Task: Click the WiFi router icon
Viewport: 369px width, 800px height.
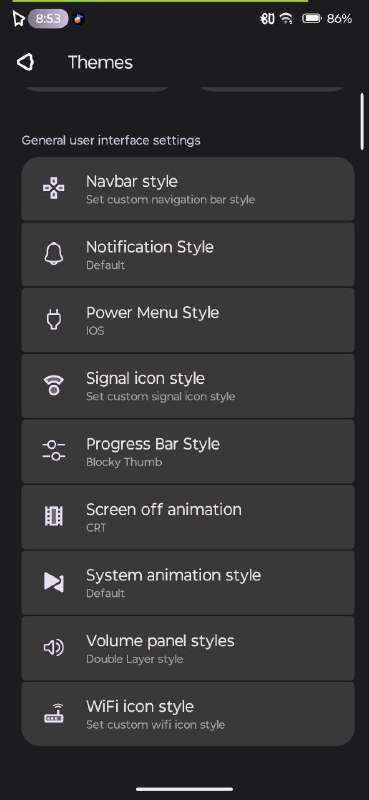Action: [54, 713]
